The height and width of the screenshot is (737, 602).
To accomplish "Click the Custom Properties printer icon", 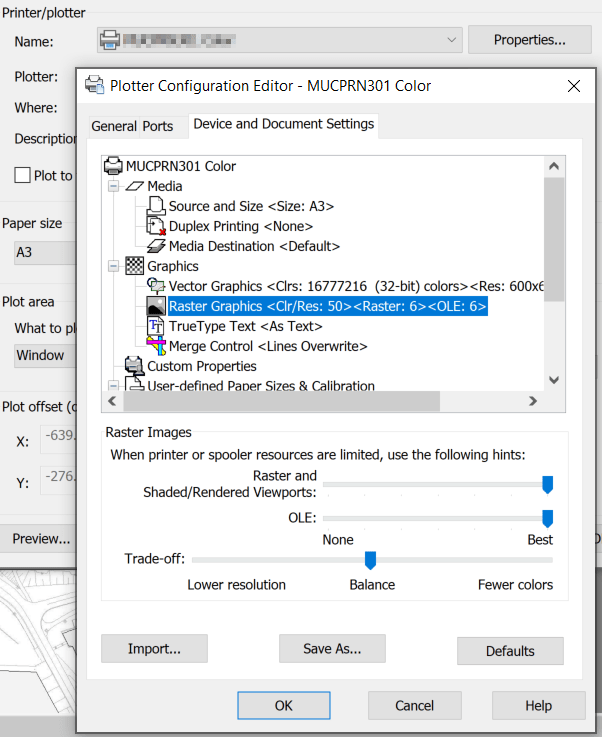I will [134, 366].
